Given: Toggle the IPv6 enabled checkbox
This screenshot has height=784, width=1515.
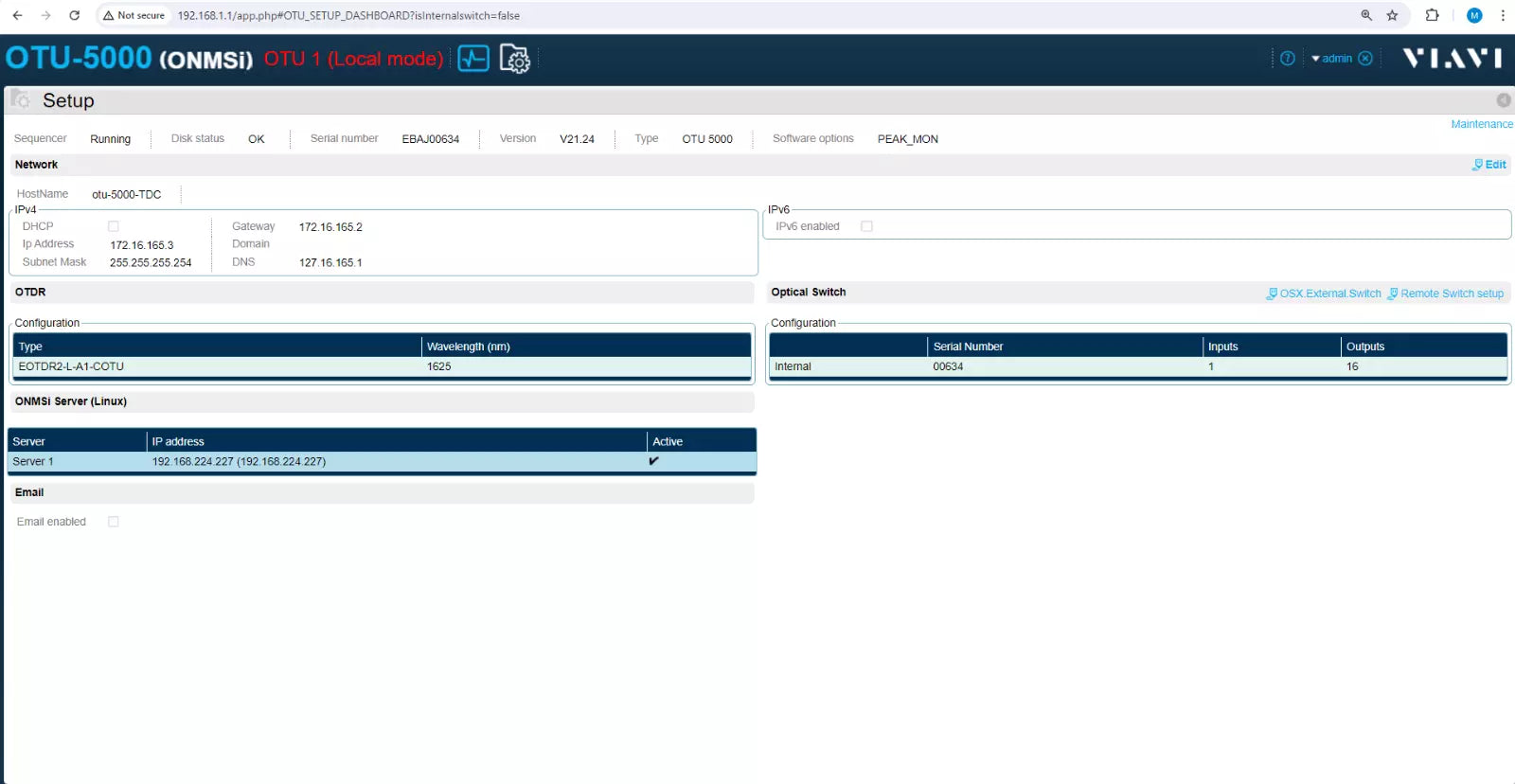Looking at the screenshot, I should point(866,226).
